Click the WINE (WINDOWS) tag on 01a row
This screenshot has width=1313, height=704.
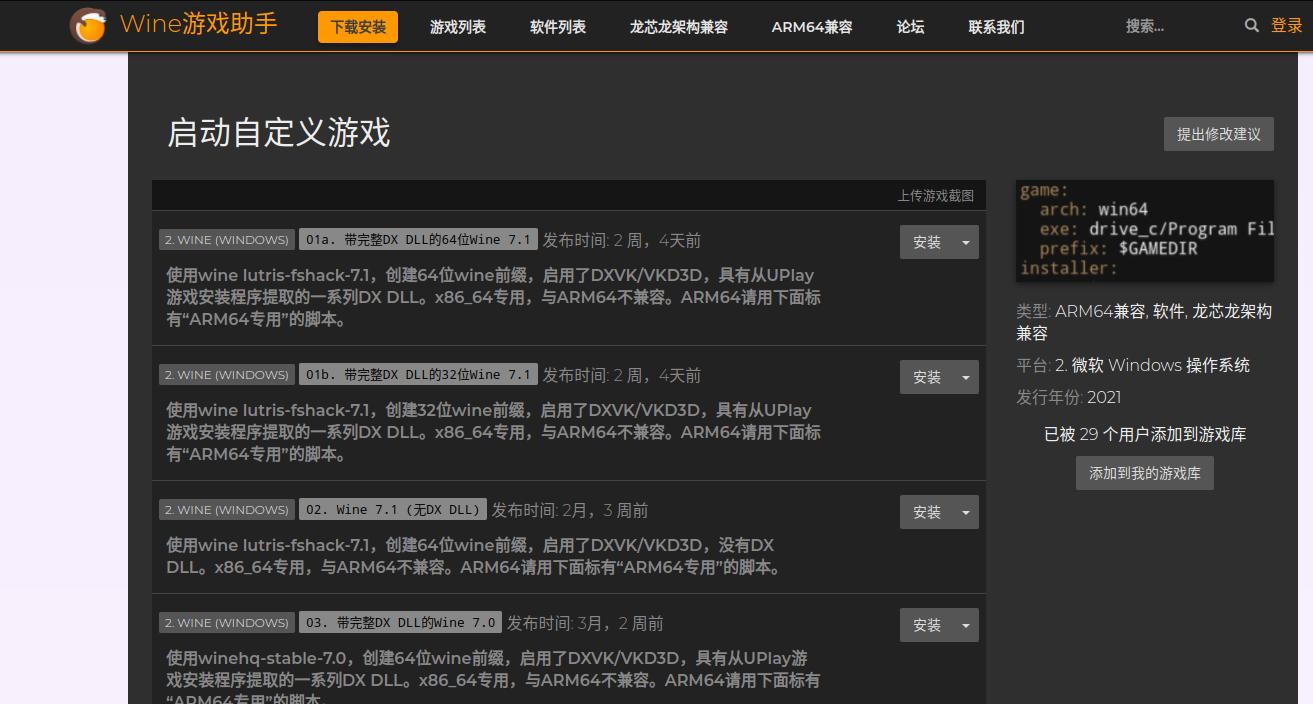point(227,240)
